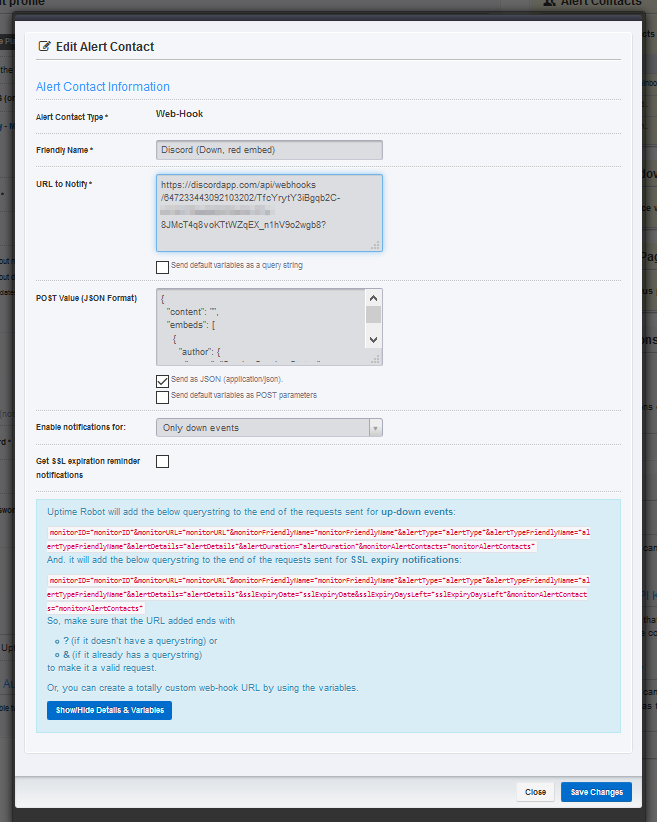
Task: Click the 'URL to Notify' label
Action: 64,184
